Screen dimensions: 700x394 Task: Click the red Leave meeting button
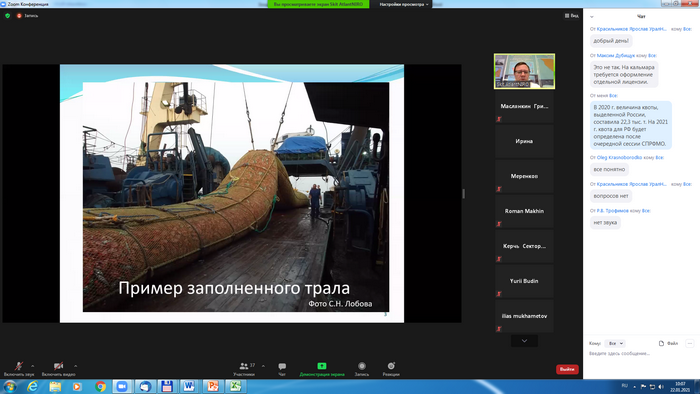pos(567,369)
